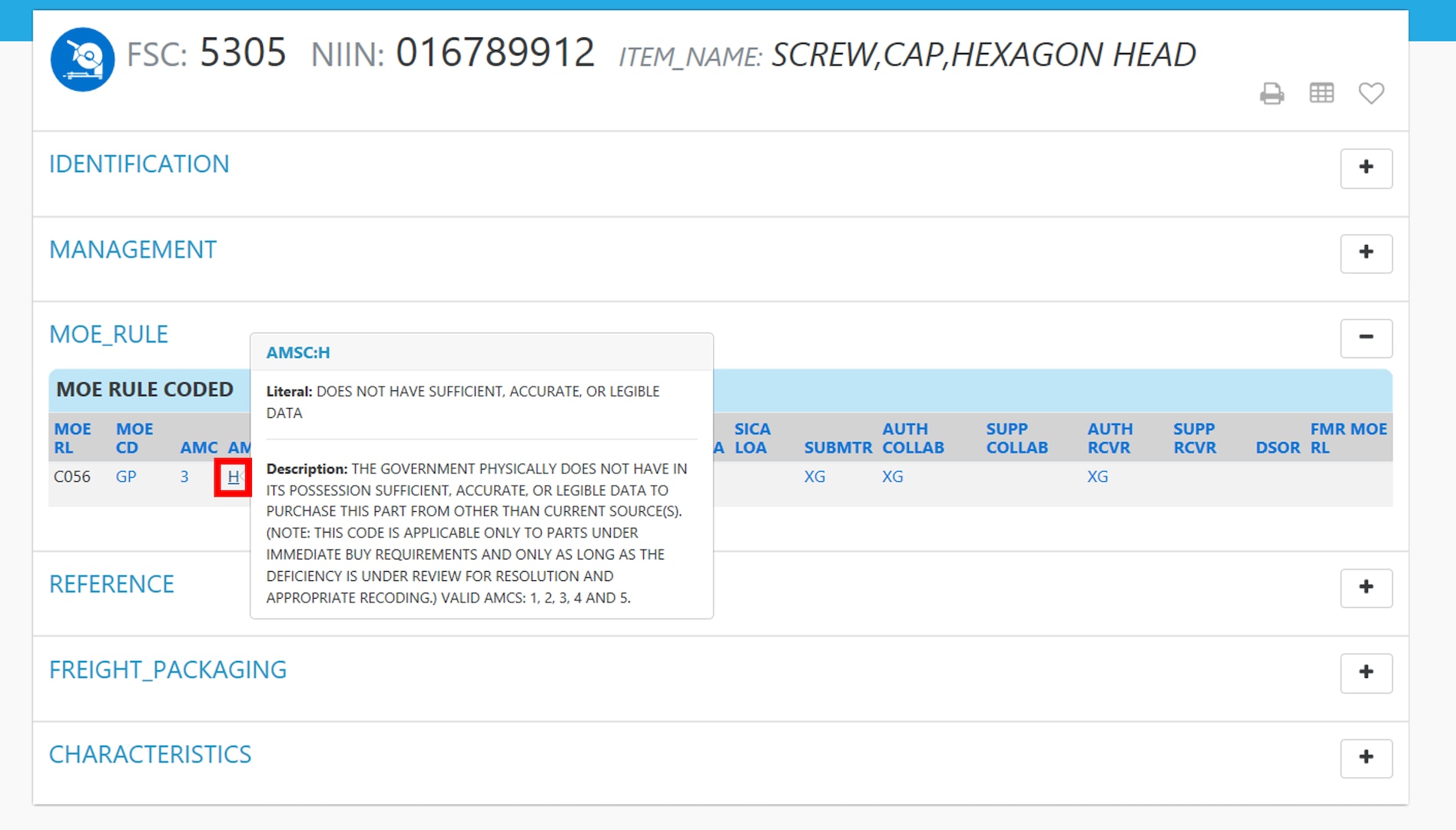Click the MOE RULE CODED table title
This screenshot has width=1456, height=830.
click(x=144, y=390)
